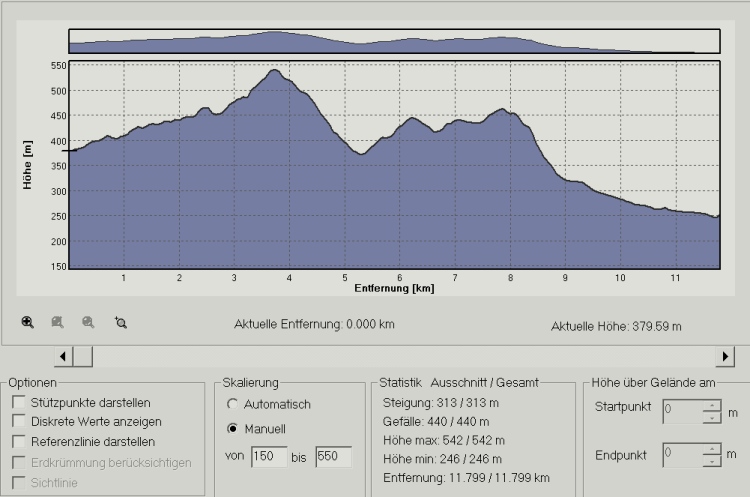
Task: Click the 'Gefälle: 440 / 440 m' statistic
Action: click(x=436, y=422)
